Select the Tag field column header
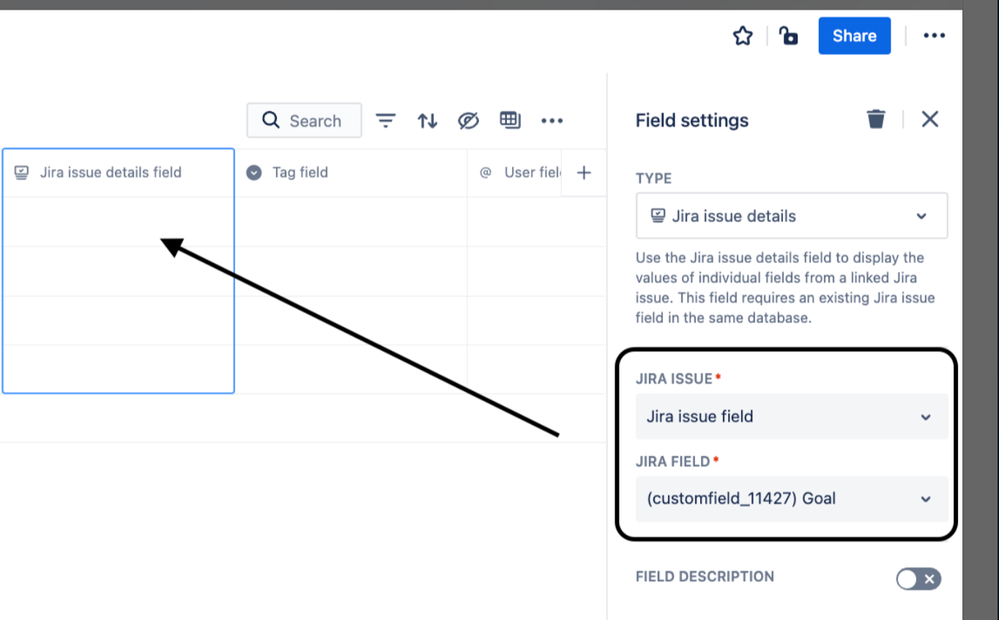The width and height of the screenshot is (999, 620). [x=351, y=173]
